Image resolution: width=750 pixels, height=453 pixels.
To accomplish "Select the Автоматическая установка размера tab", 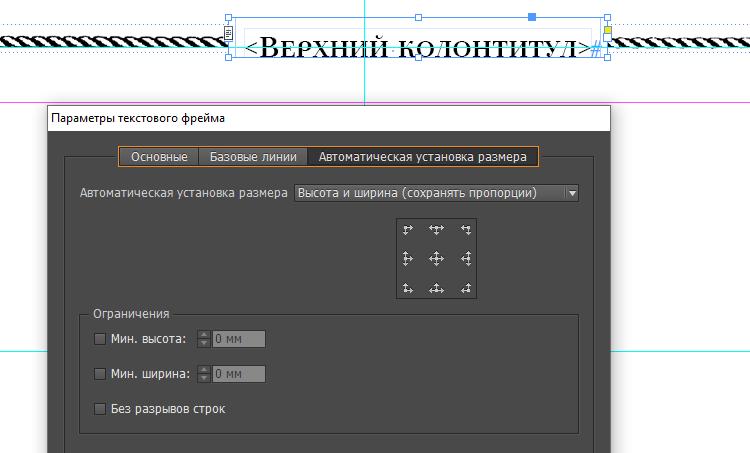I will [422, 156].
